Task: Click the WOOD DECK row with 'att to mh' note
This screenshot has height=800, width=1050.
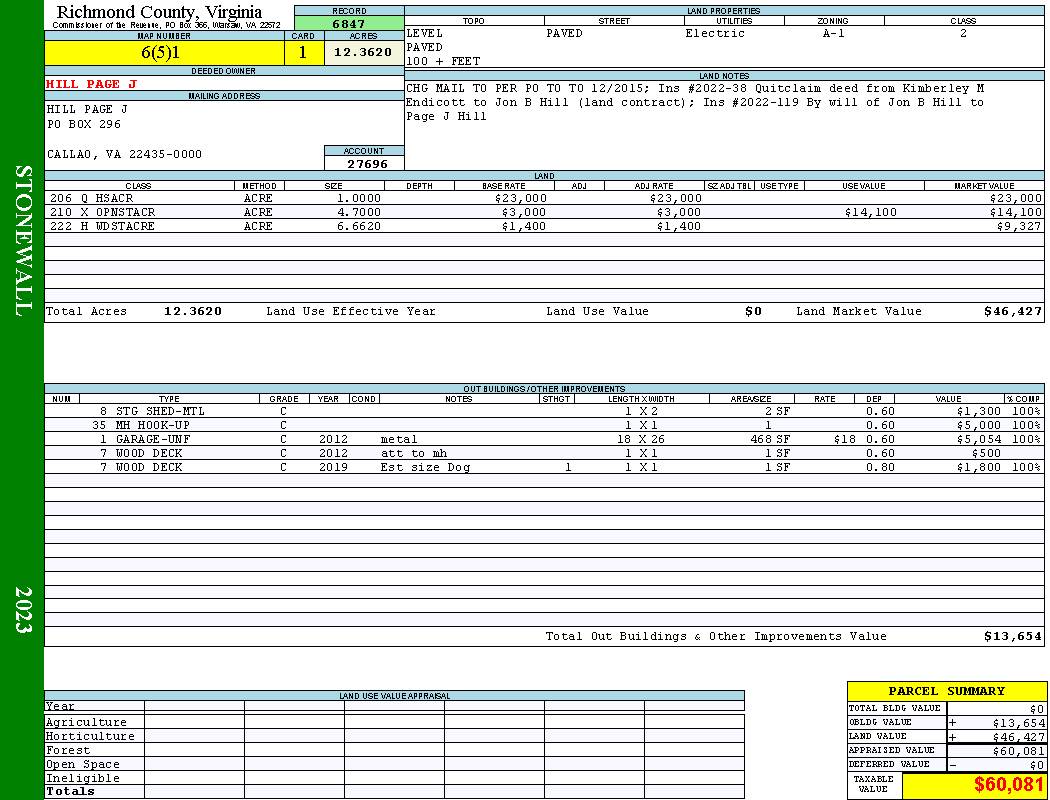Action: coord(544,453)
